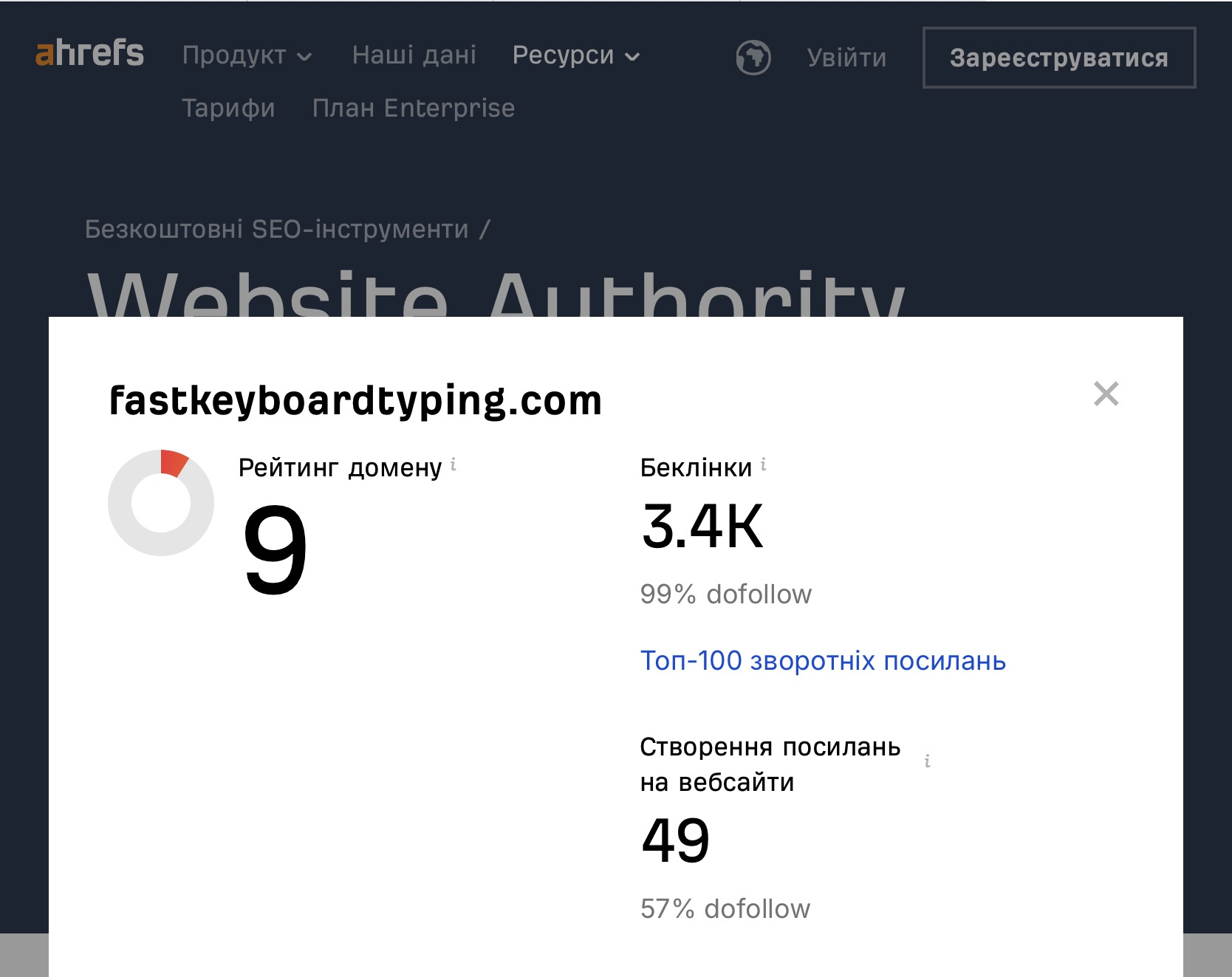The width and height of the screenshot is (1232, 977).
Task: Show info for Рейтинг домену
Action: (454, 464)
